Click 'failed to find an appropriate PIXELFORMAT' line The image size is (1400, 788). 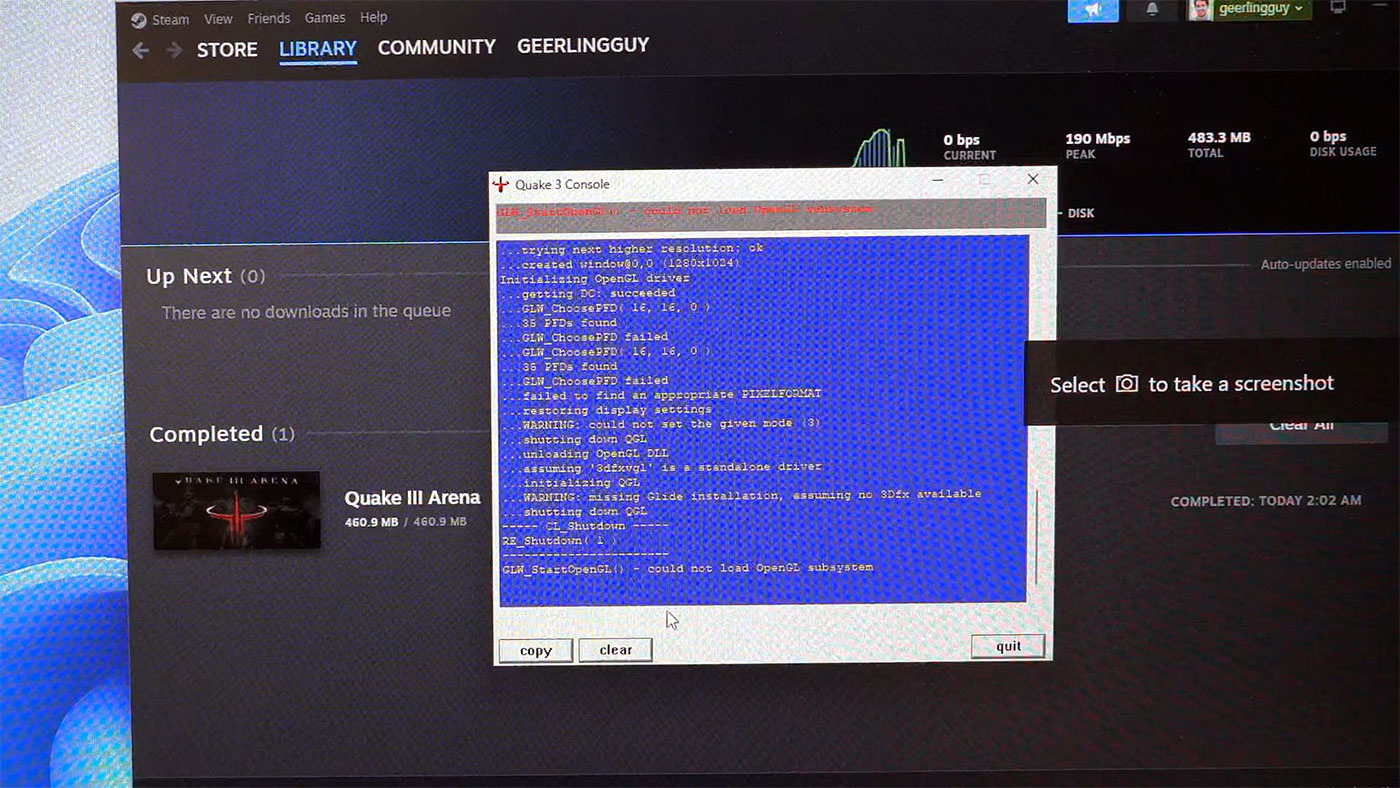[661, 394]
